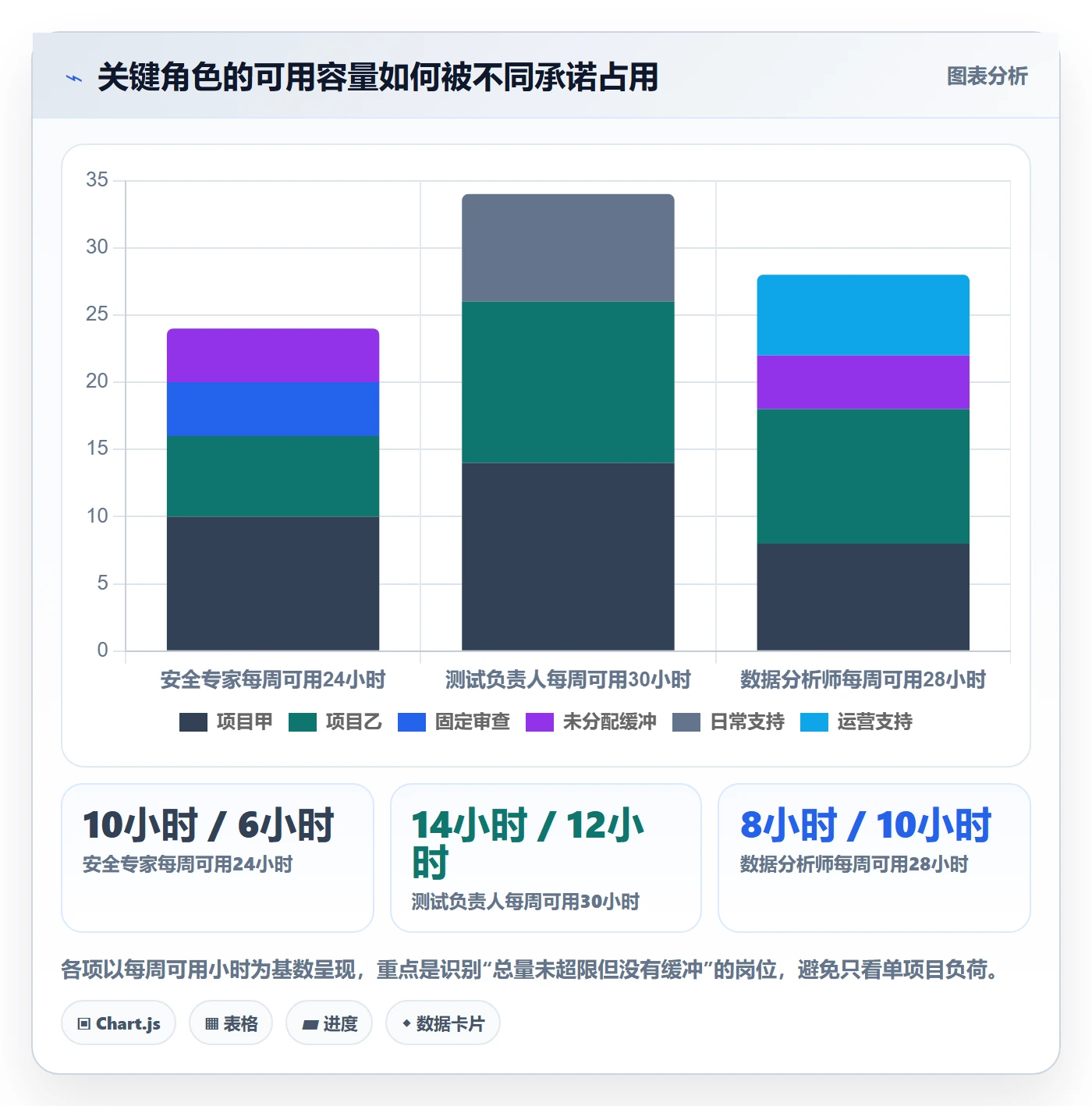Toggle the 项目甲 legend label
This screenshot has width=1092, height=1106.
(x=244, y=721)
